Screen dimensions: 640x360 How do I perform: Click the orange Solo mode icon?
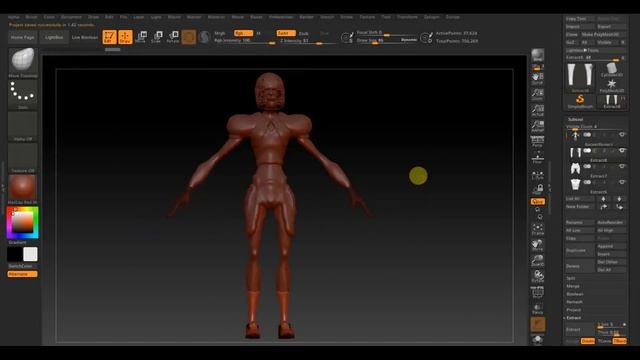point(538,324)
